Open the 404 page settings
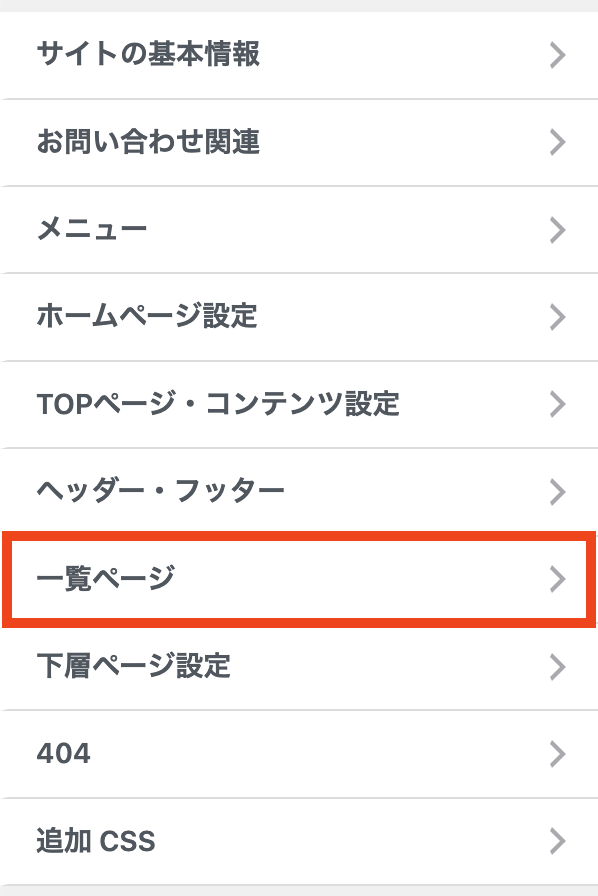Screen dimensions: 598x896 pos(299,754)
